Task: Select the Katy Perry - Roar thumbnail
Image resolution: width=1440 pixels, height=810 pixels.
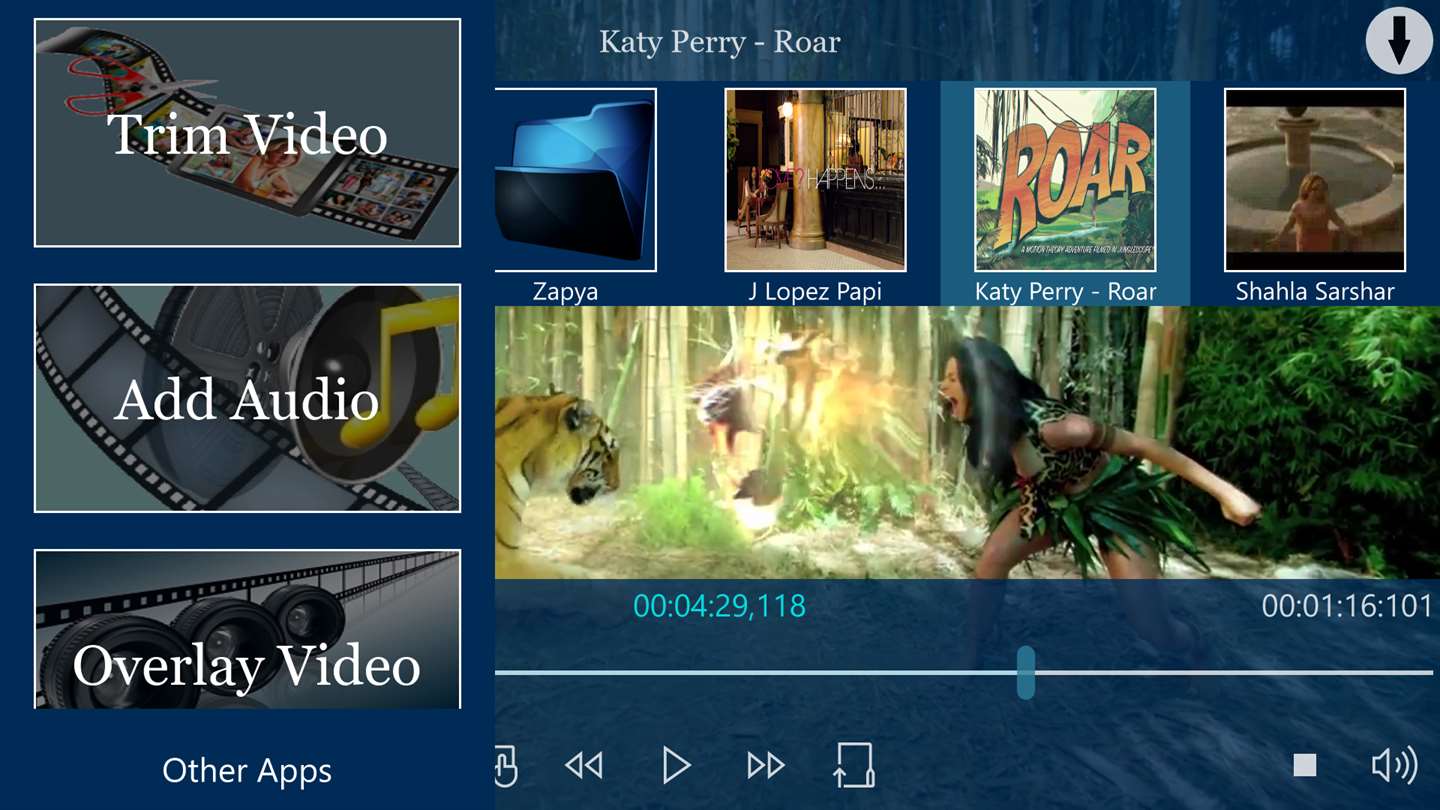Action: tap(1065, 180)
